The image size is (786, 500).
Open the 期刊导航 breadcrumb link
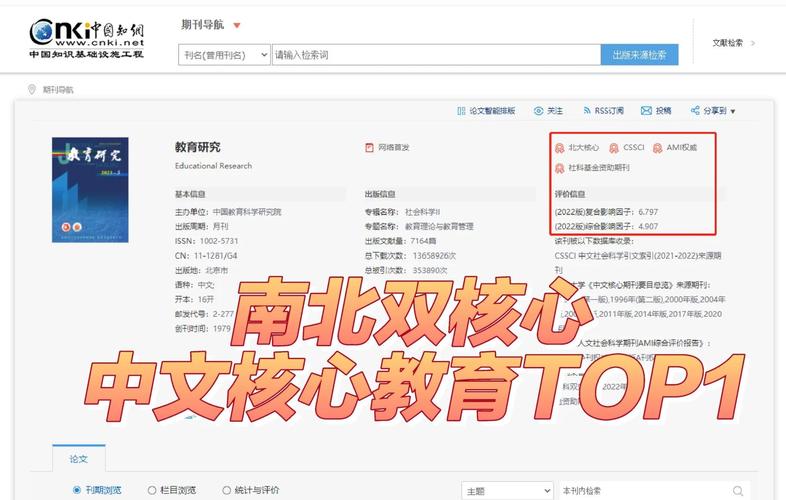coord(58,90)
